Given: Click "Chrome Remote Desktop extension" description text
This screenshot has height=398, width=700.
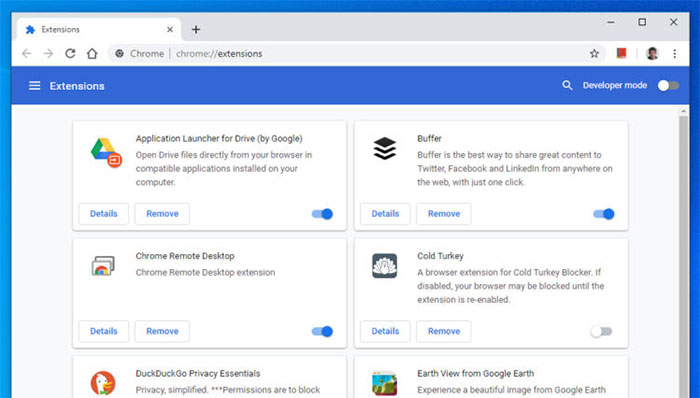Looking at the screenshot, I should pos(205,272).
